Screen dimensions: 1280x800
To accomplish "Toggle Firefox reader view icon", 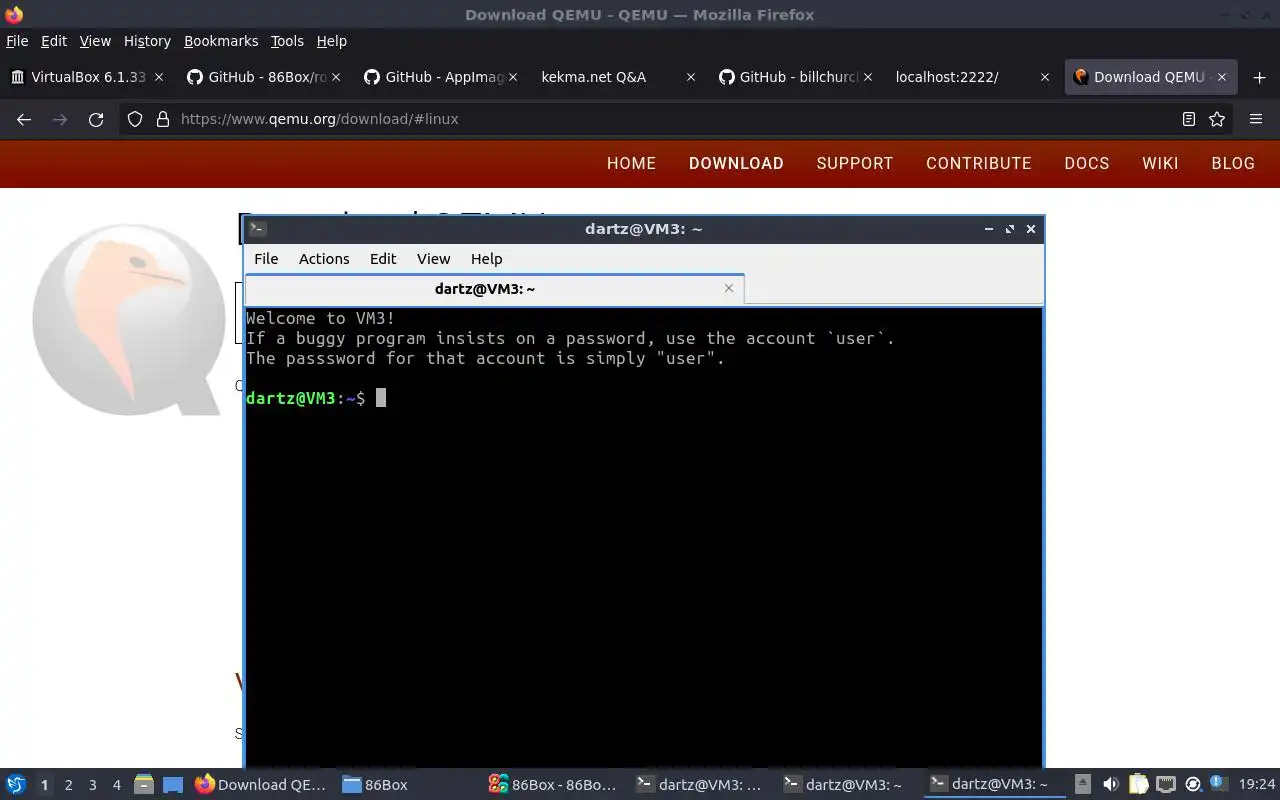I will [1189, 119].
